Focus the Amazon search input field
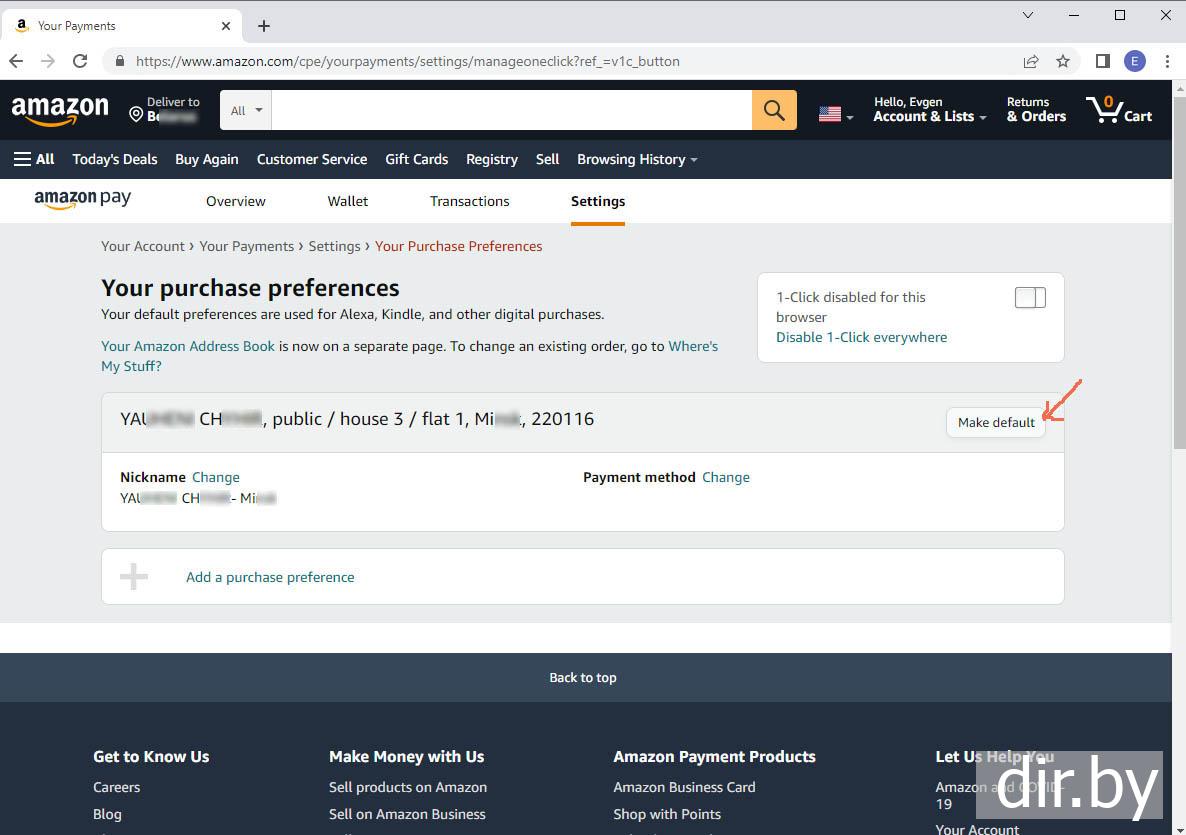Viewport: 1186px width, 835px height. (x=511, y=110)
